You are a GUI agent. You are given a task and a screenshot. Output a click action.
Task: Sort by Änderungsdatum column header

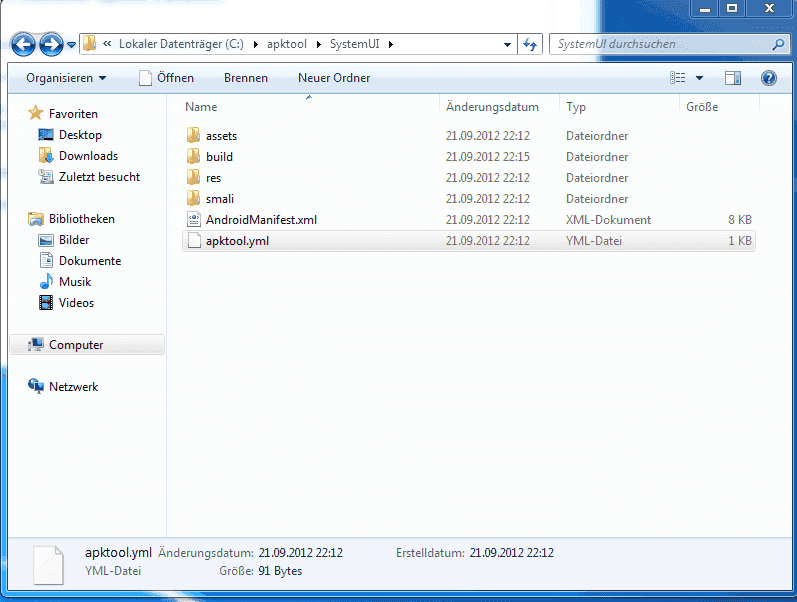(x=492, y=107)
